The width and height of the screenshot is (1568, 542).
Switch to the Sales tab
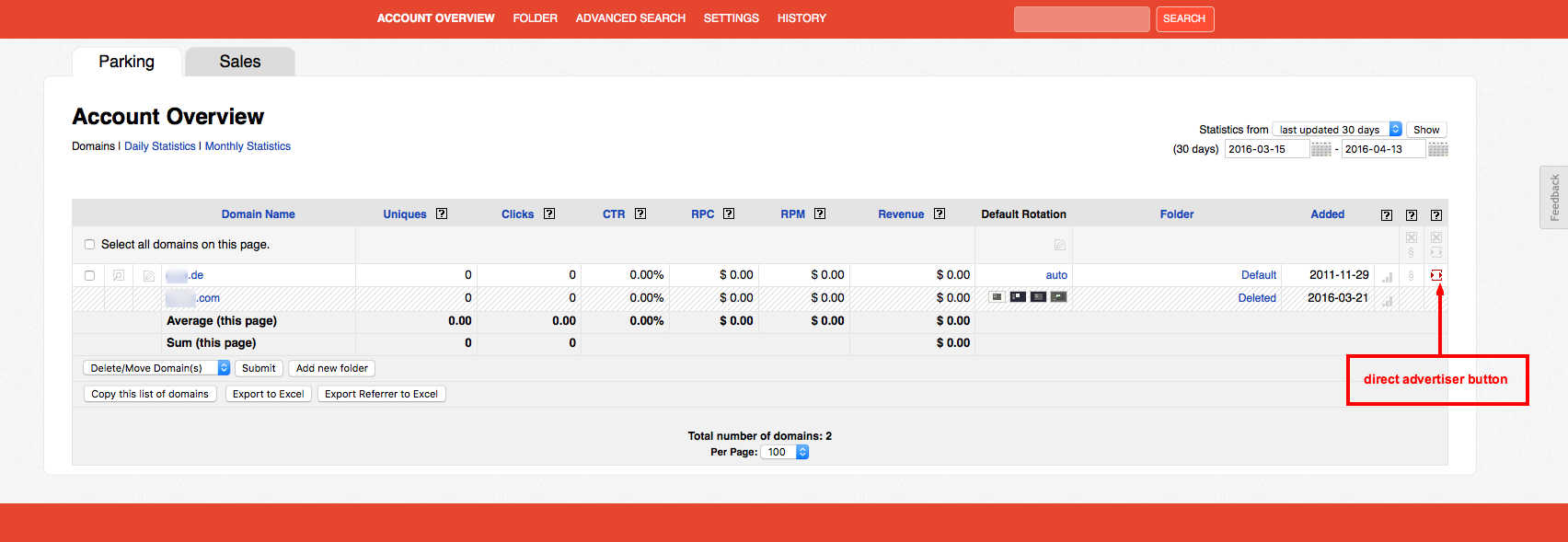click(239, 62)
